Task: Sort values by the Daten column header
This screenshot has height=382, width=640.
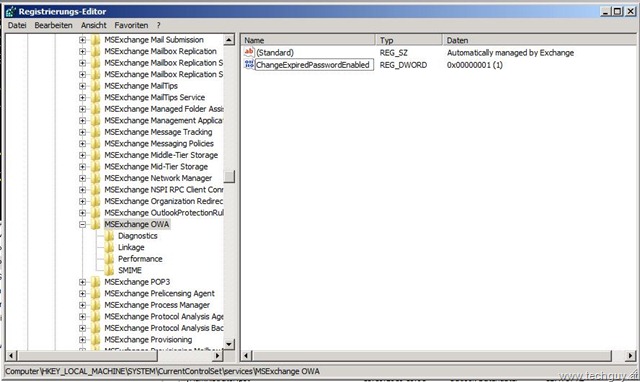Action: pyautogui.click(x=541, y=40)
